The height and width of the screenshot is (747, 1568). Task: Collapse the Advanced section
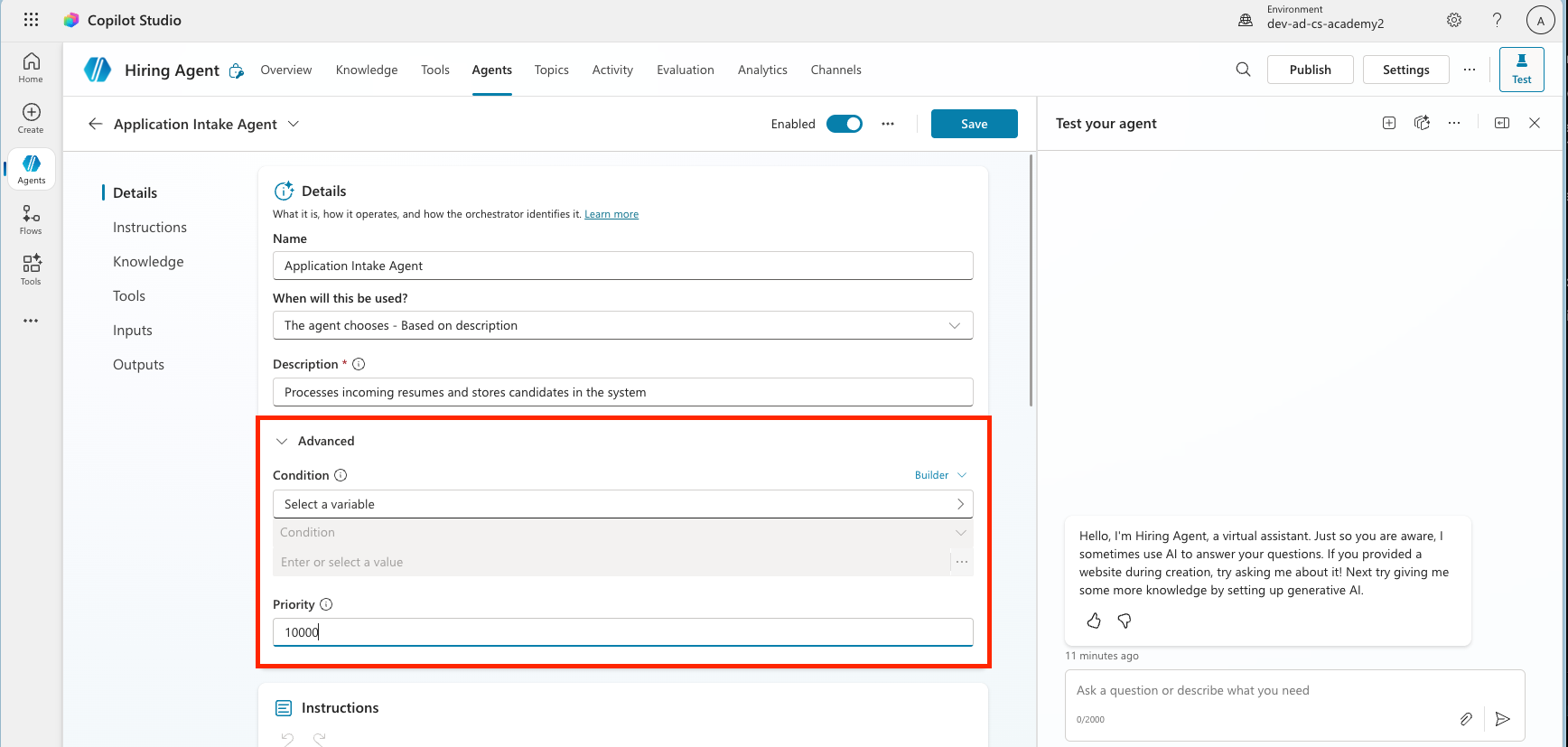(x=282, y=441)
